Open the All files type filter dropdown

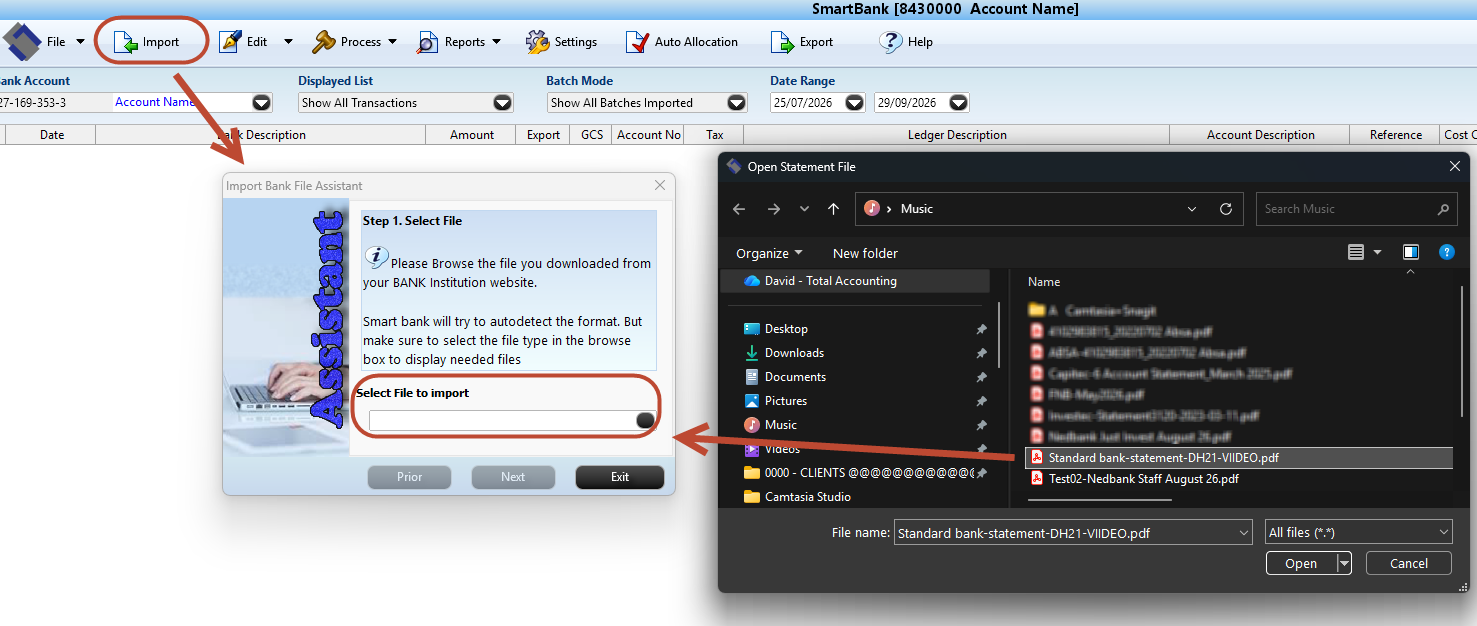tap(1358, 533)
